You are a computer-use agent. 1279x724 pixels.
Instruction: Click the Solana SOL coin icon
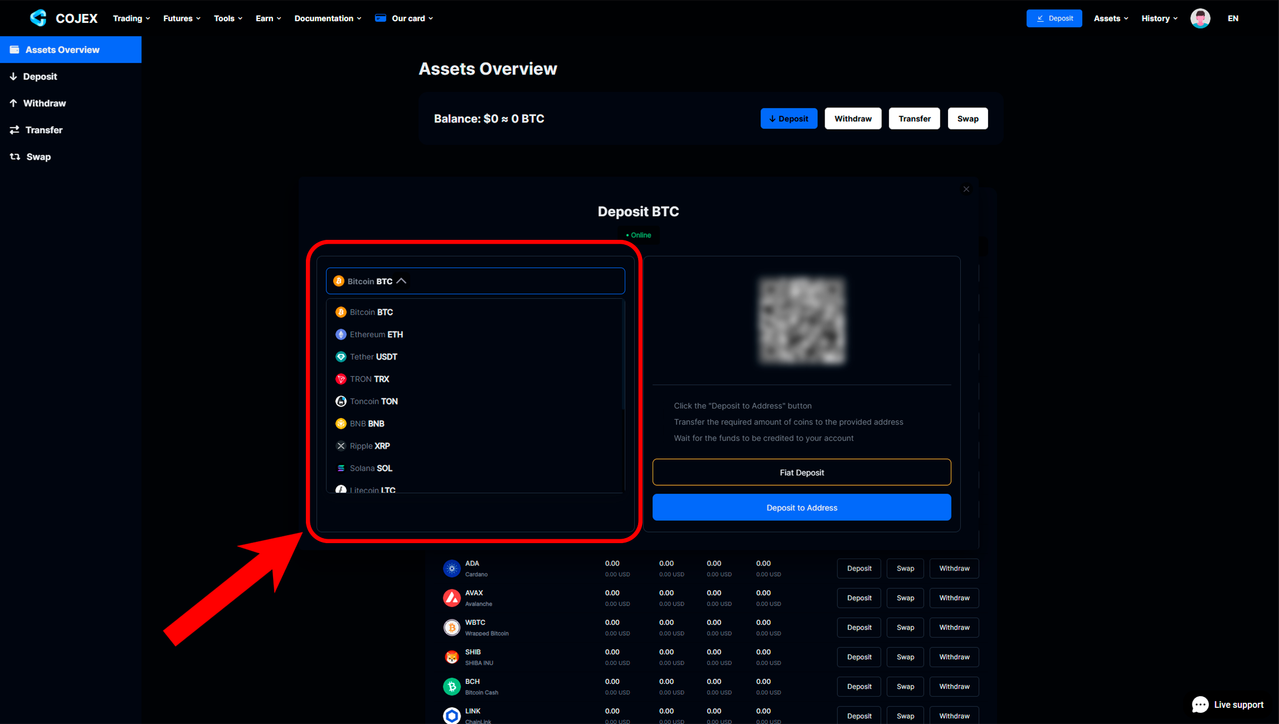(341, 468)
